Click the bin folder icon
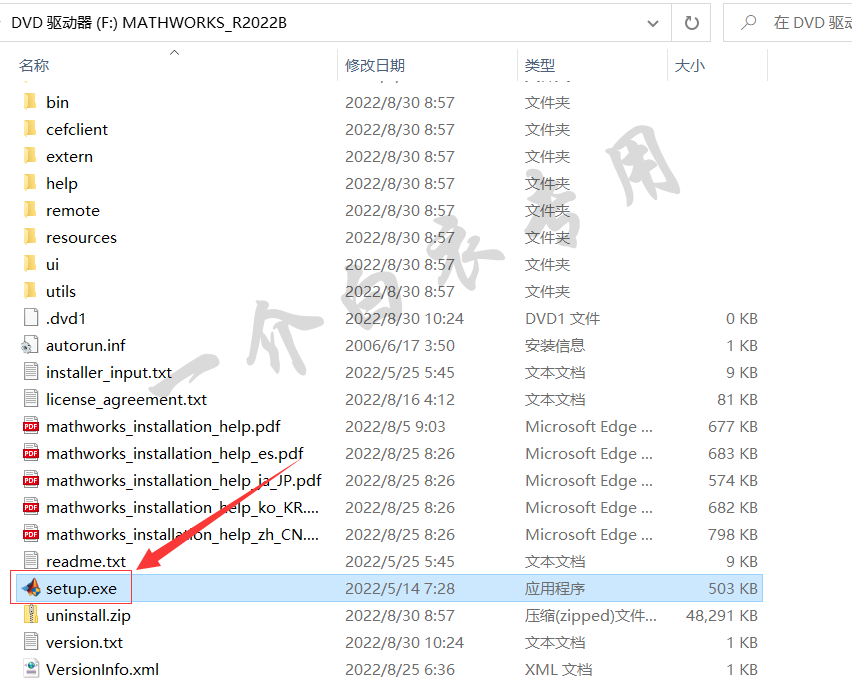Screen dimensions: 852x686 [x=30, y=102]
